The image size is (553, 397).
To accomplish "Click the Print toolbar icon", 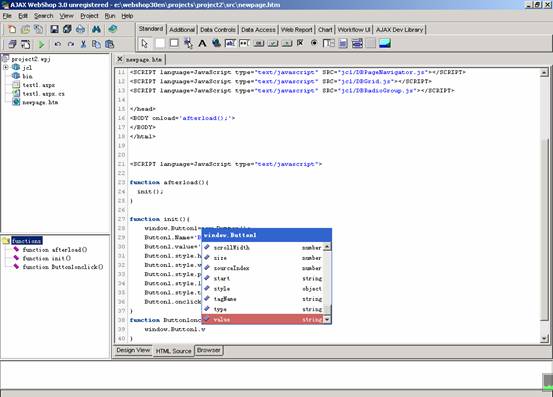I will [80, 29].
